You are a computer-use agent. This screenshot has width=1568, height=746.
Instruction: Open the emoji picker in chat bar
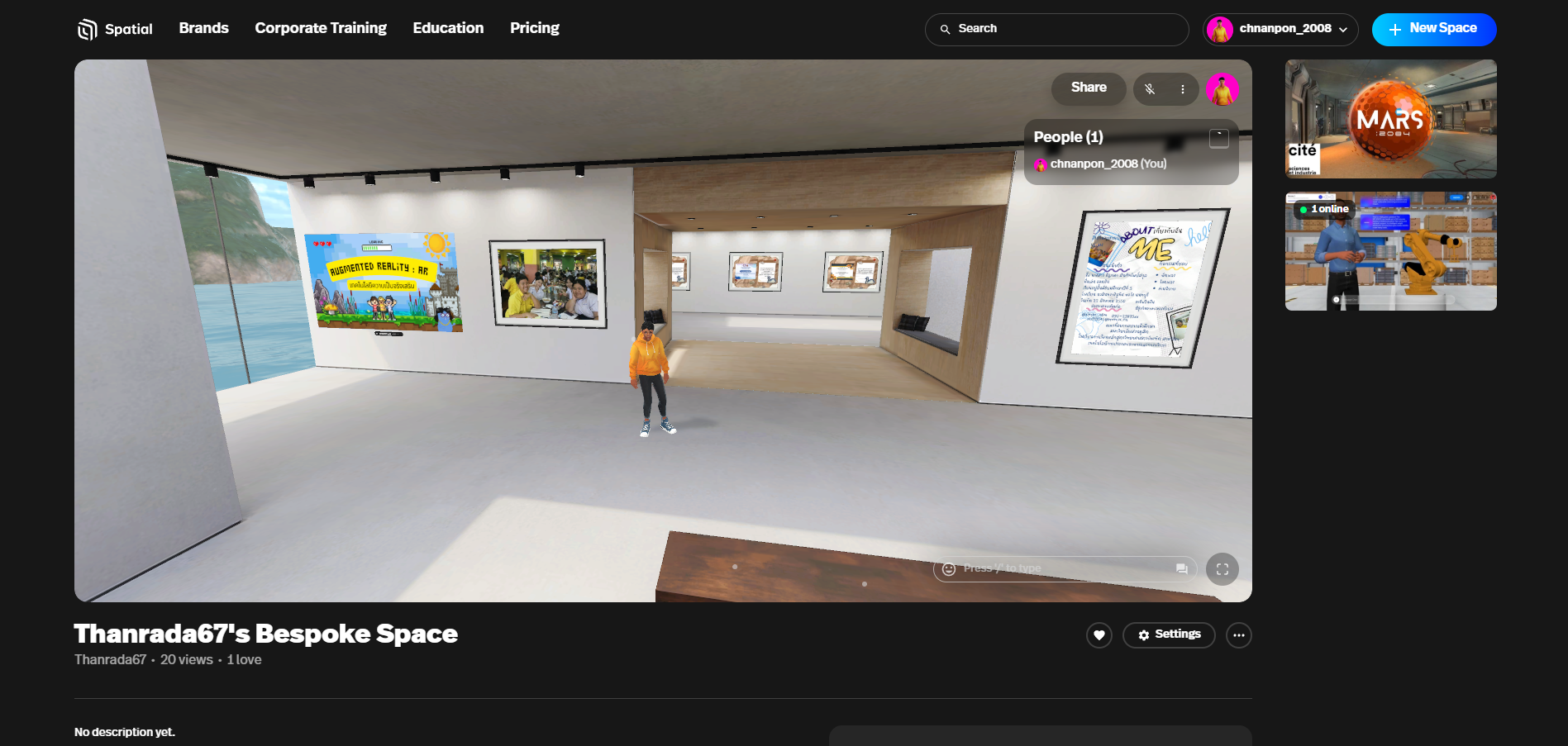(x=949, y=569)
